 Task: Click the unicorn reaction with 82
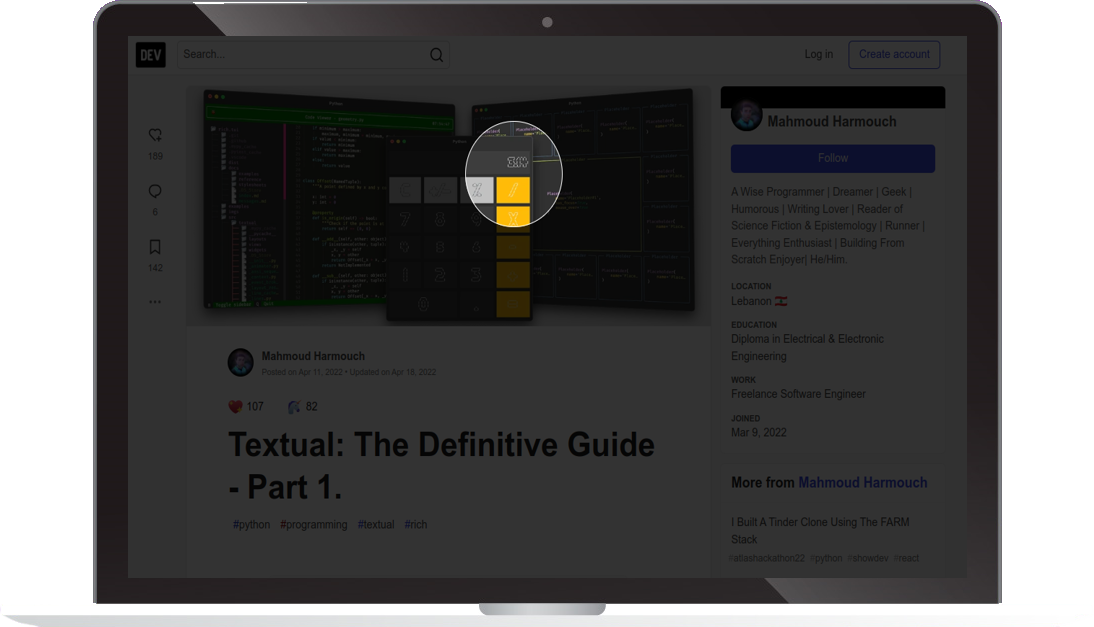pos(303,407)
